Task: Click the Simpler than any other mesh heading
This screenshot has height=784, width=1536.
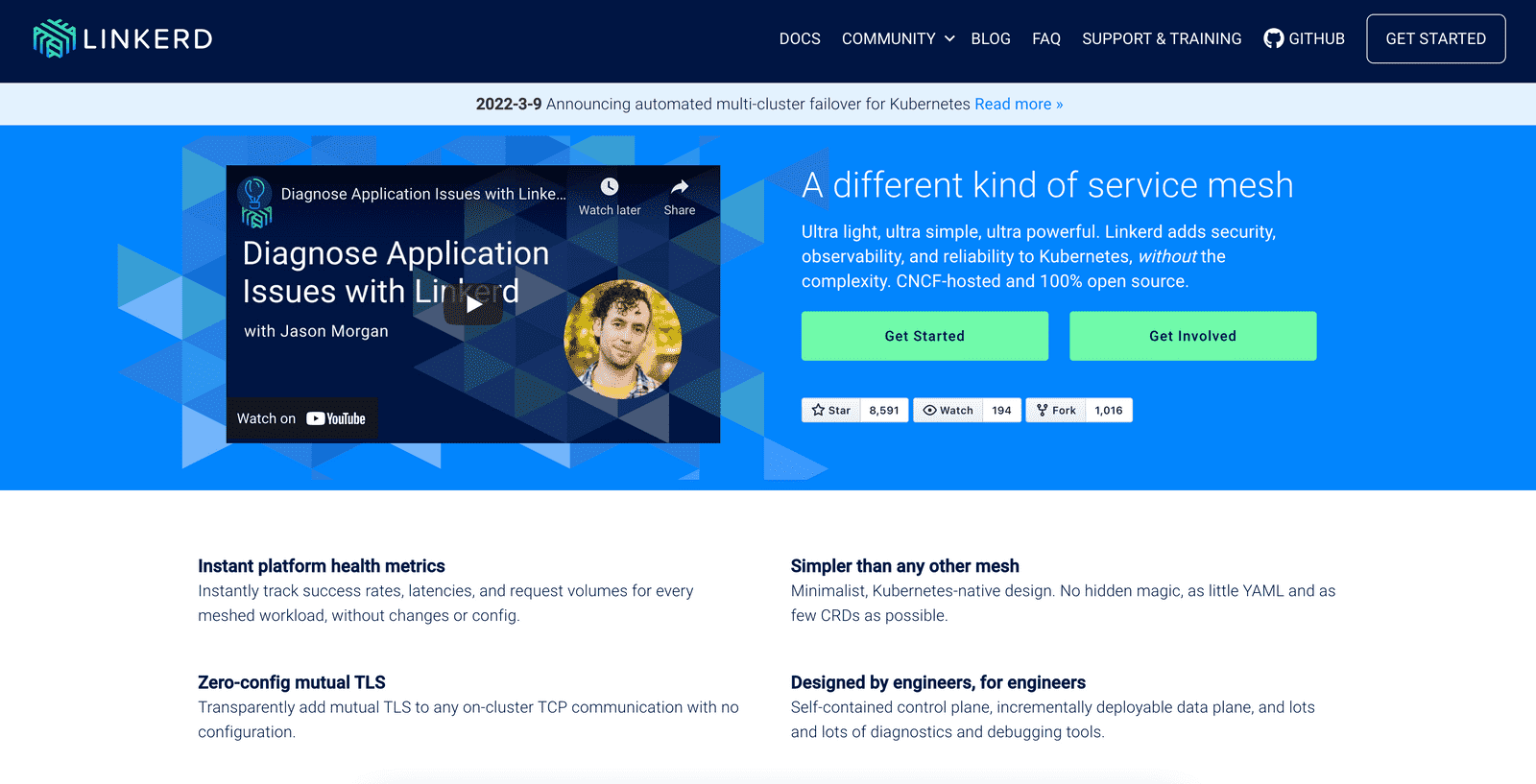Action: 905,566
